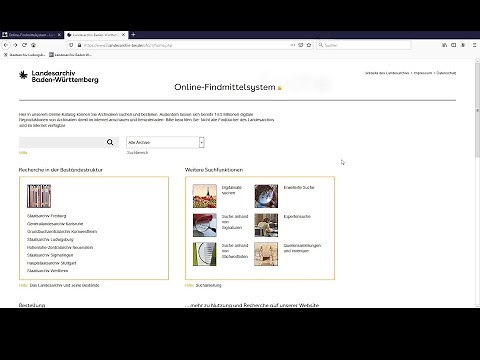
Task: Open the Staatsarchiv Ludwigsburg bookmark
Action: click(24, 55)
